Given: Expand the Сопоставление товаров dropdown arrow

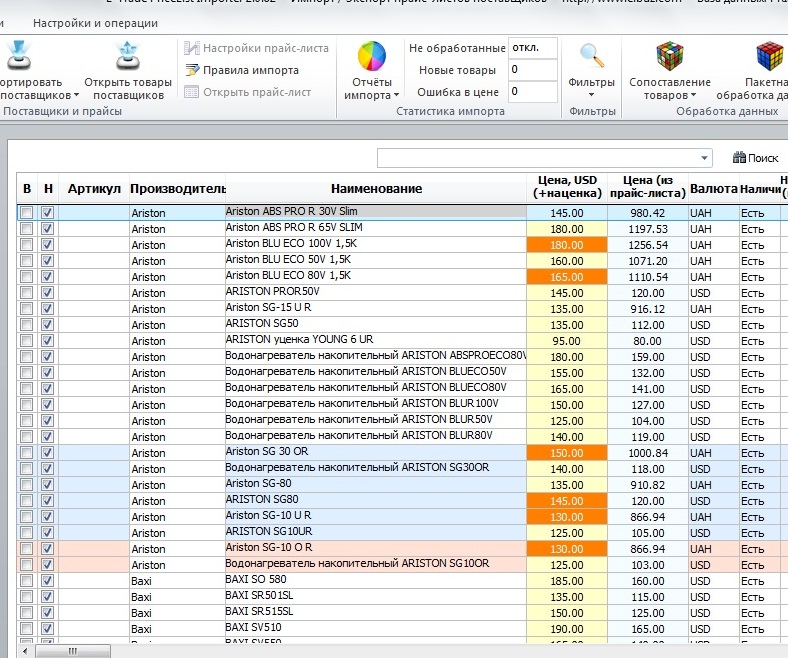Looking at the screenshot, I should [x=694, y=95].
